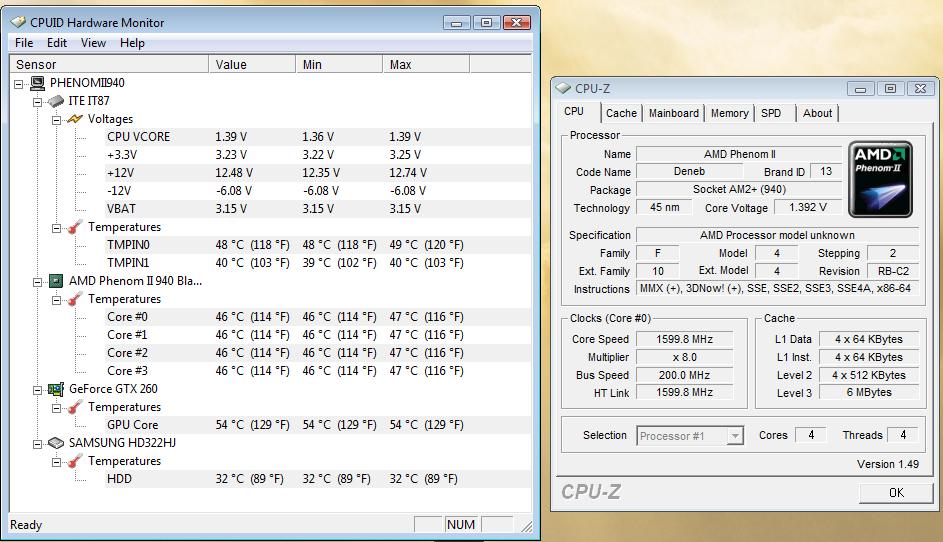Select the -12V voltage row
The height and width of the screenshot is (542, 943).
point(318,191)
